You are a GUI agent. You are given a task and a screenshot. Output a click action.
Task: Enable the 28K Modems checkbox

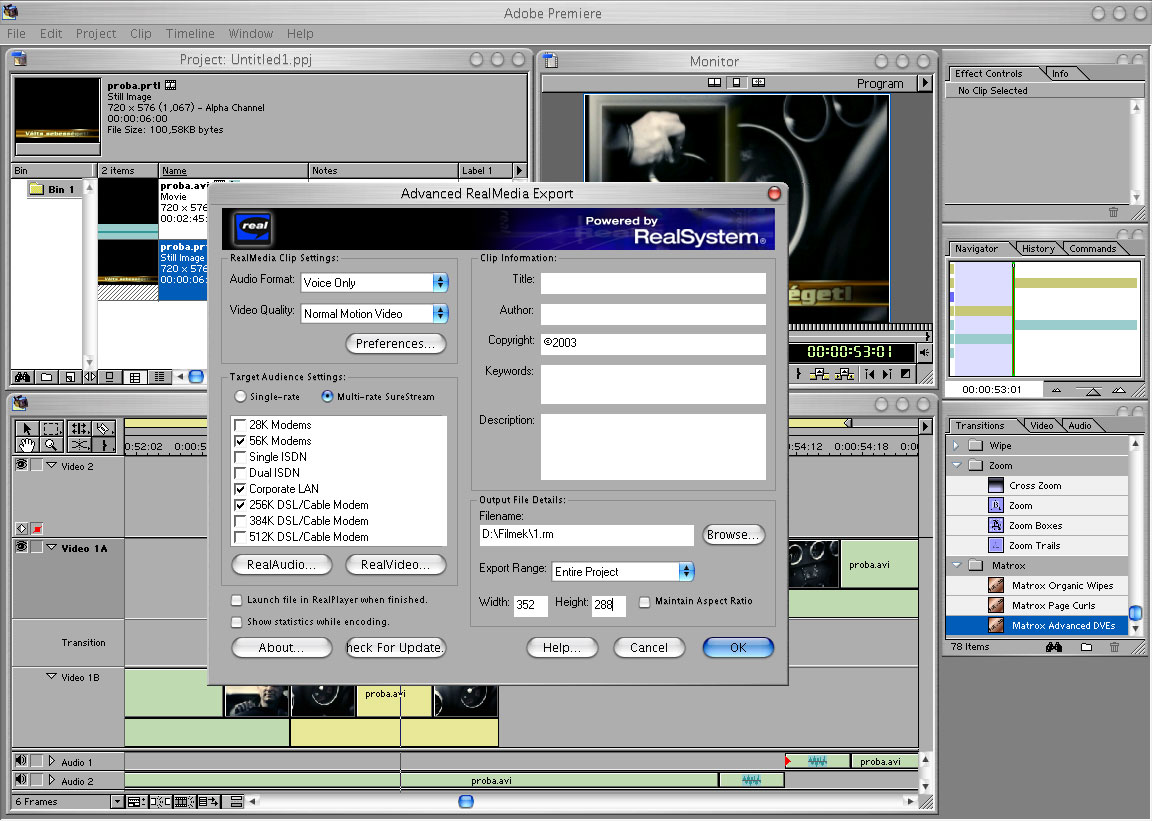click(x=240, y=425)
